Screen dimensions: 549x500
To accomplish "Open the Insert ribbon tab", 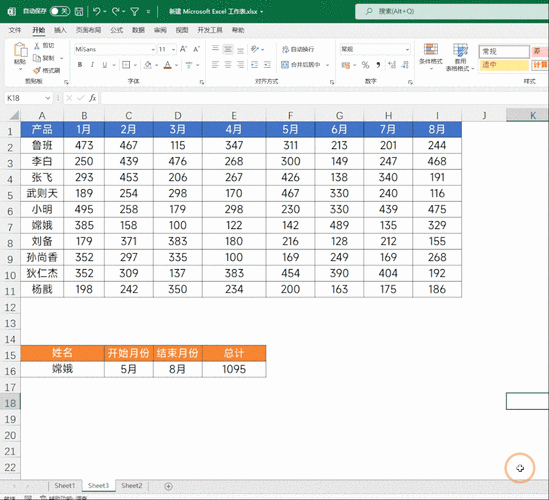I will (x=60, y=30).
